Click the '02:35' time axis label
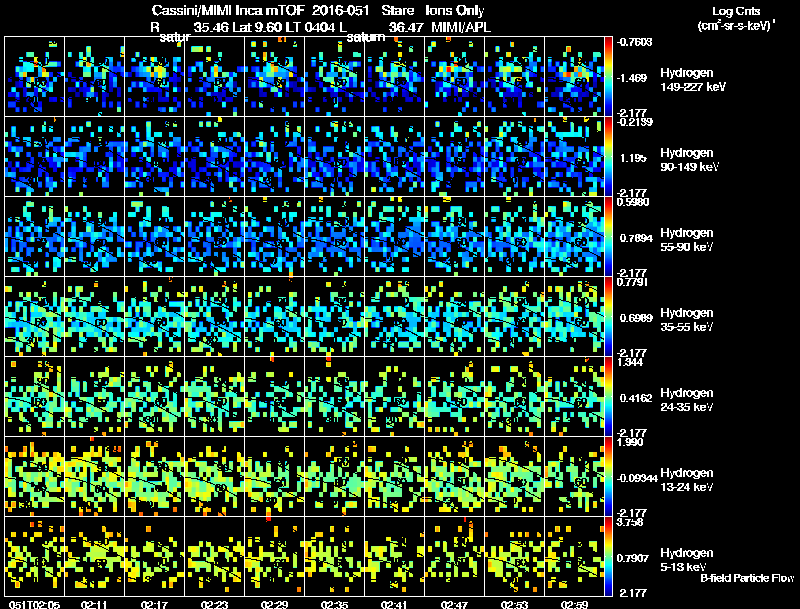This screenshot has width=800, height=609. (x=334, y=605)
